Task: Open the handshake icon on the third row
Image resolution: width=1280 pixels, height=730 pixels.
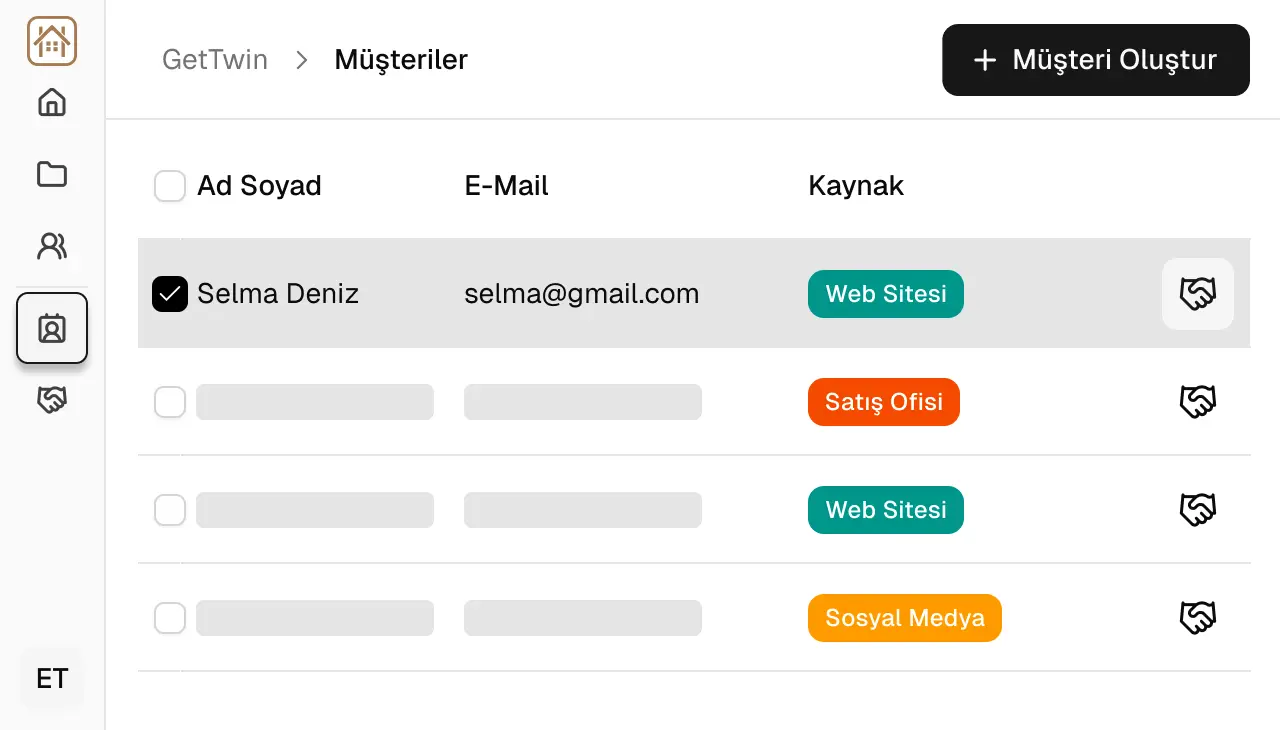Action: click(x=1197, y=509)
